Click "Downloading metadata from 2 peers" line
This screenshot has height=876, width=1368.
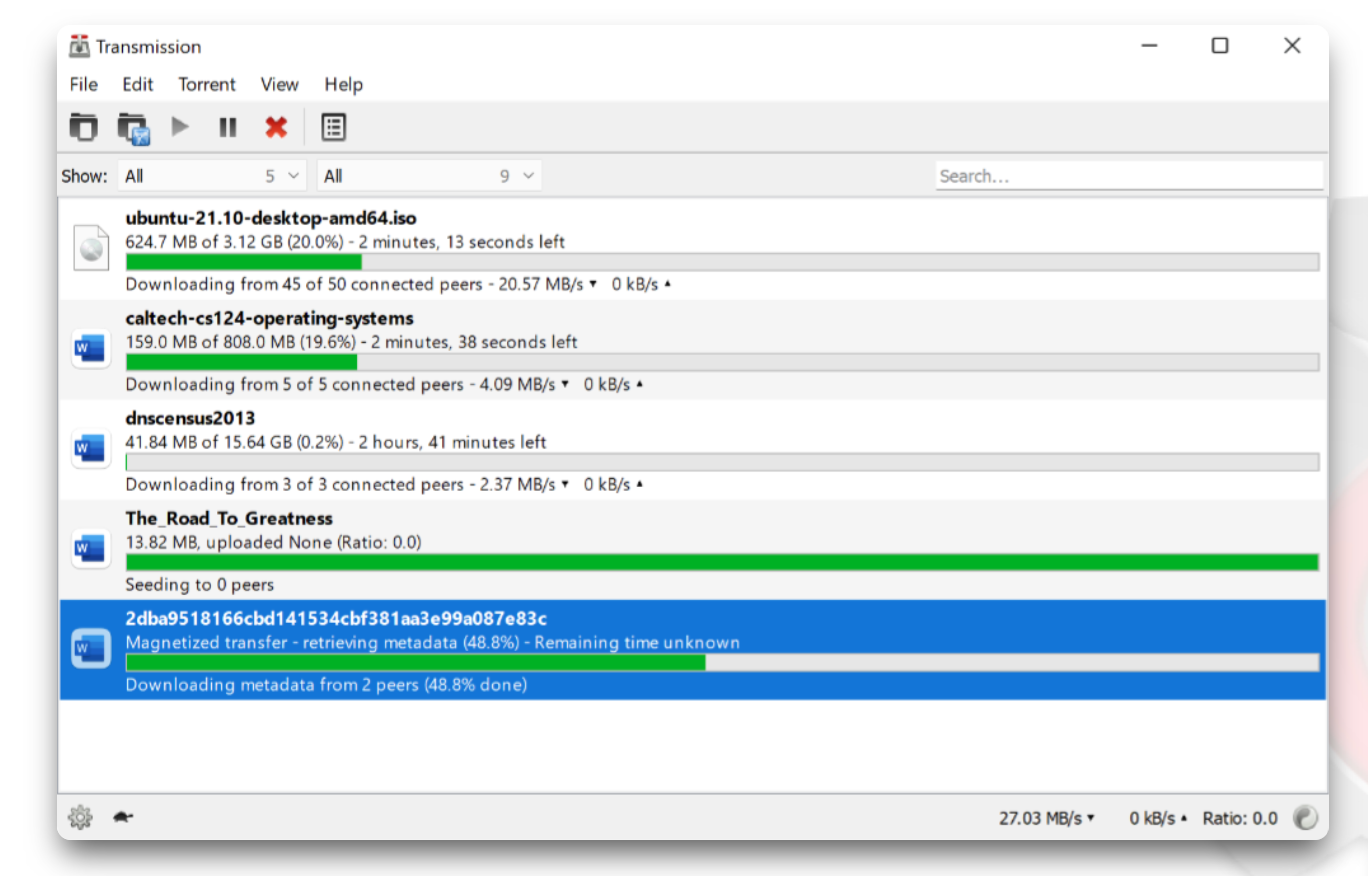(x=326, y=685)
